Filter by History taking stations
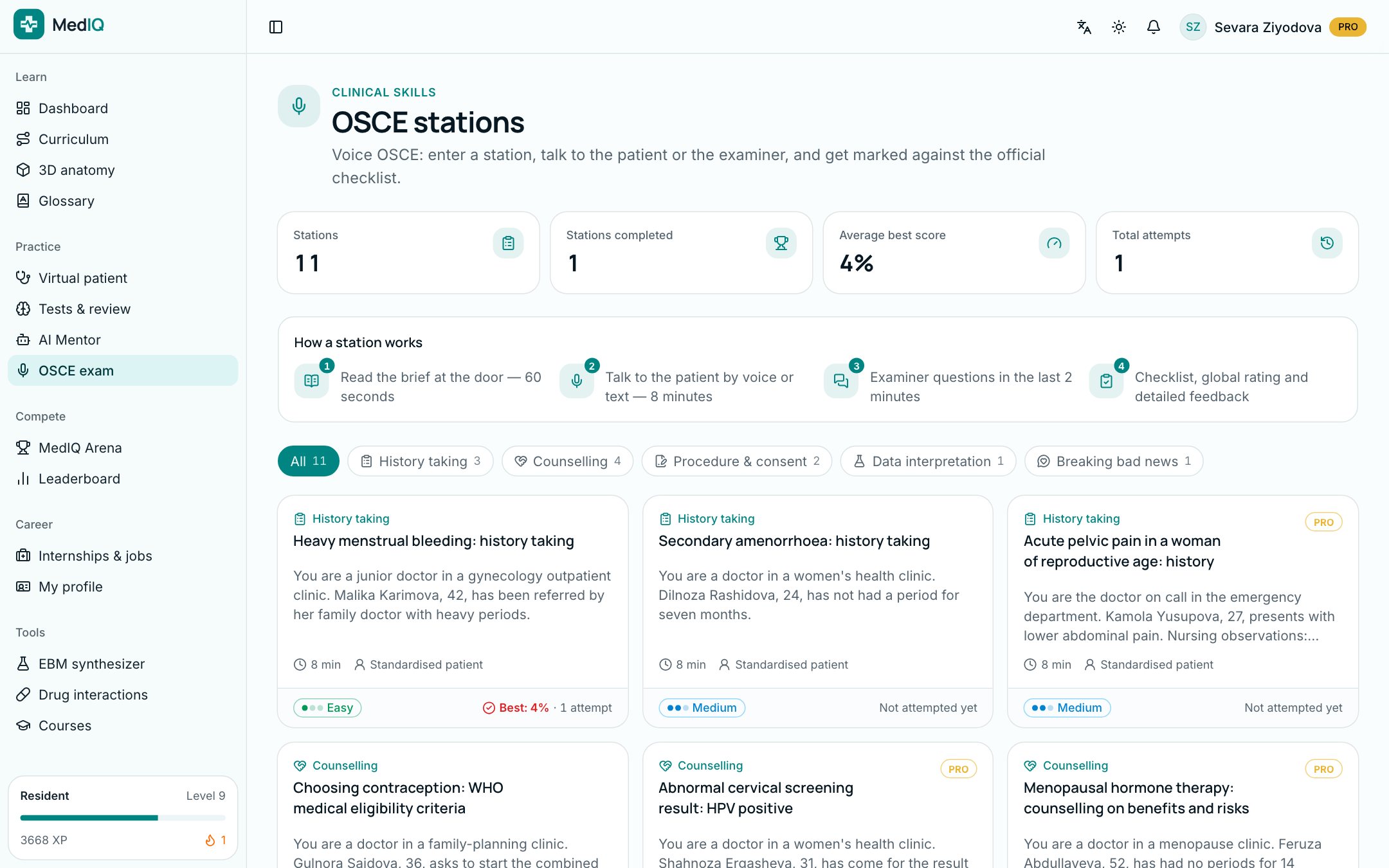The width and height of the screenshot is (1389, 868). coord(421,461)
